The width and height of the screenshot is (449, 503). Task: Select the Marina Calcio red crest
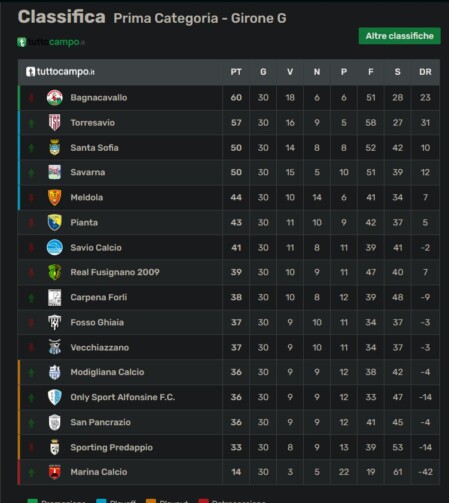(55, 472)
